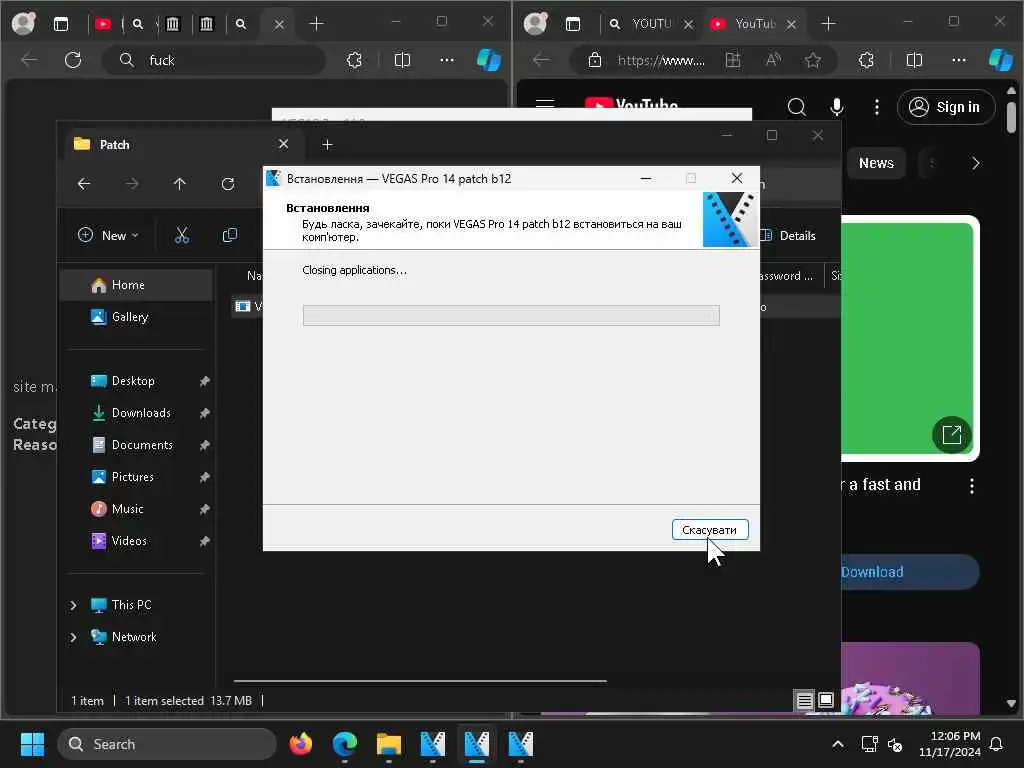This screenshot has width=1024, height=768.
Task: Add a new tab in File Explorer
Action: (327, 144)
